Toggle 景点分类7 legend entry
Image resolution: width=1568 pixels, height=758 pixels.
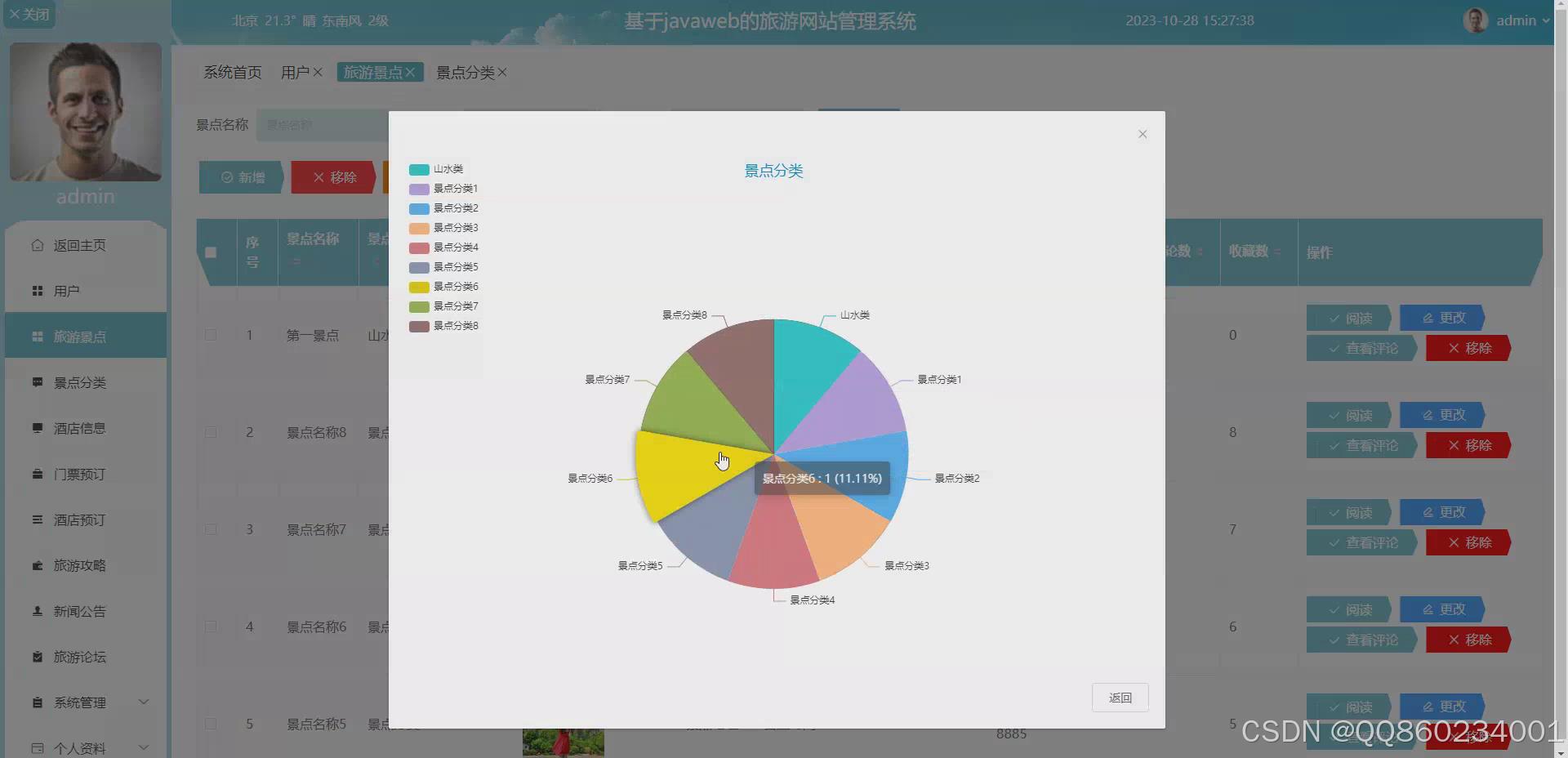443,306
